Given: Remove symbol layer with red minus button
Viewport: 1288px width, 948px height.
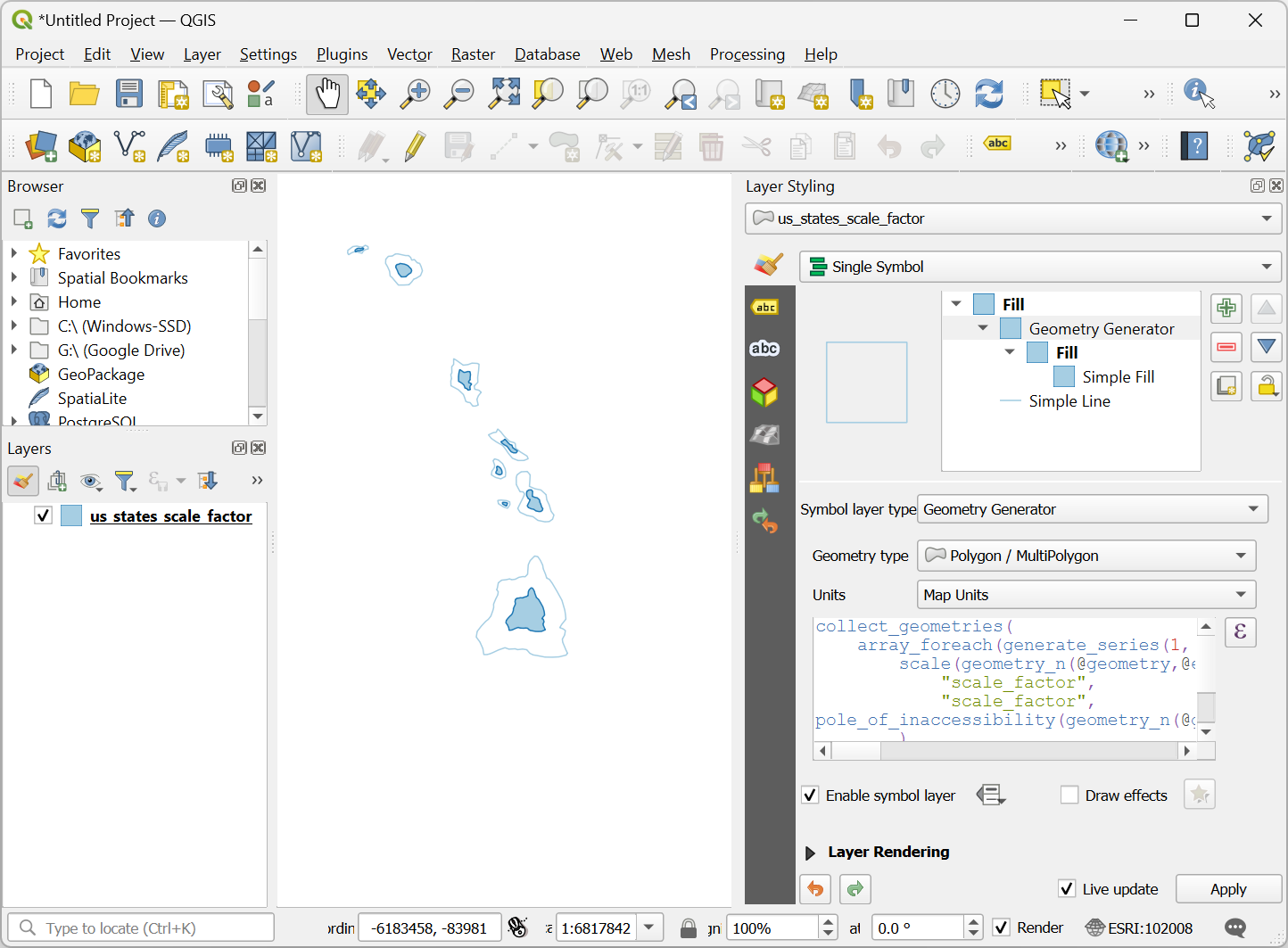Looking at the screenshot, I should (x=1226, y=347).
